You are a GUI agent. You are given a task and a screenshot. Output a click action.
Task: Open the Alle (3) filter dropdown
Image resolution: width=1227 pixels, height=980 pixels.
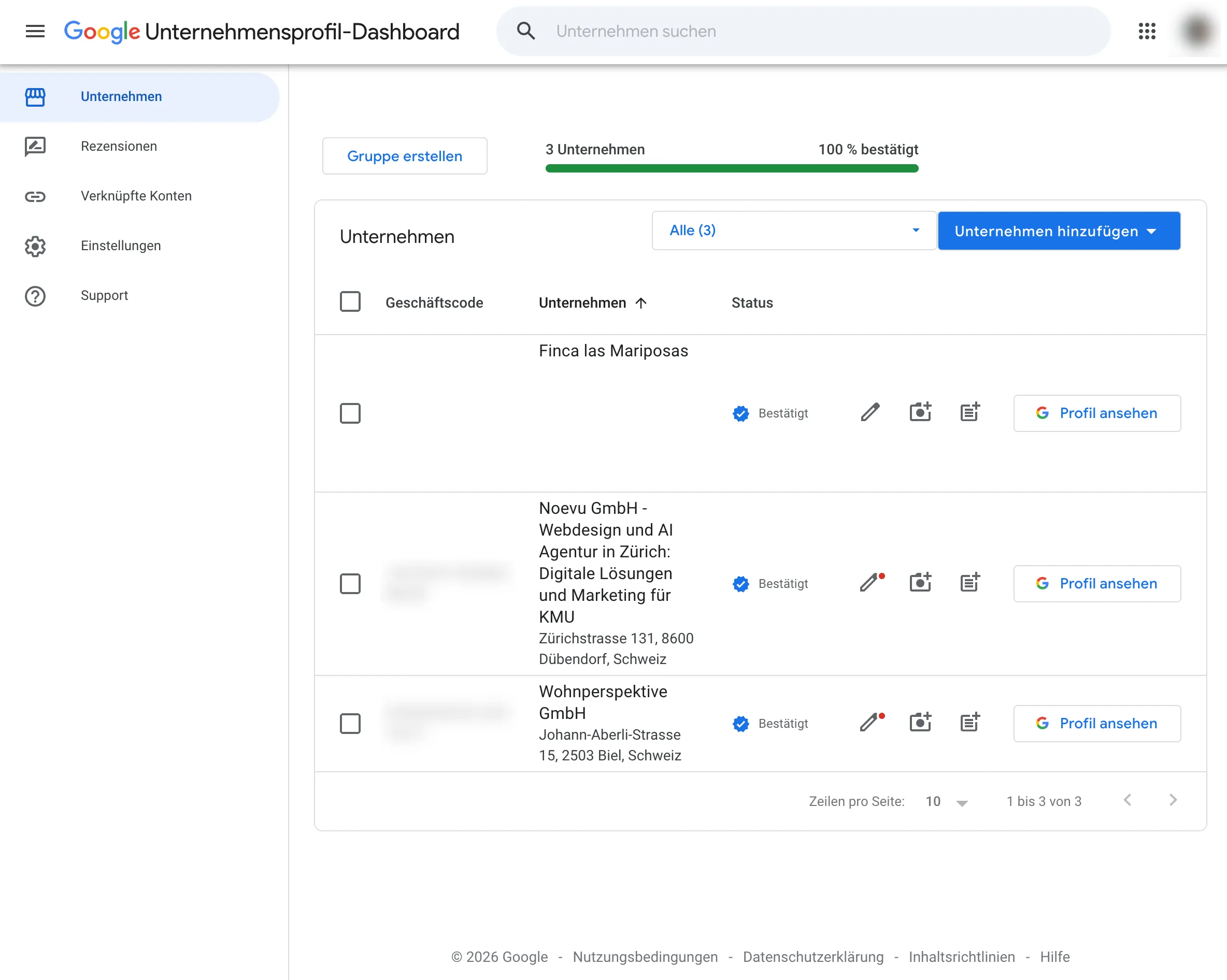[x=794, y=230]
